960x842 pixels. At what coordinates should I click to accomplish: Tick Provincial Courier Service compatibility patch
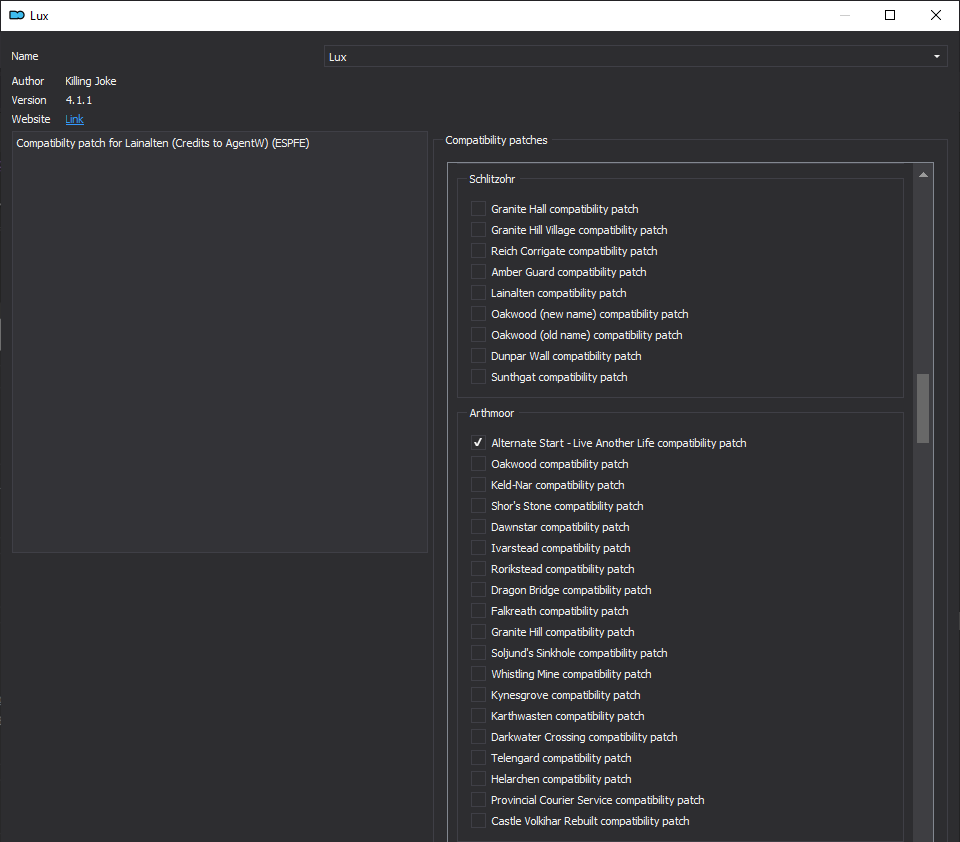click(x=478, y=800)
